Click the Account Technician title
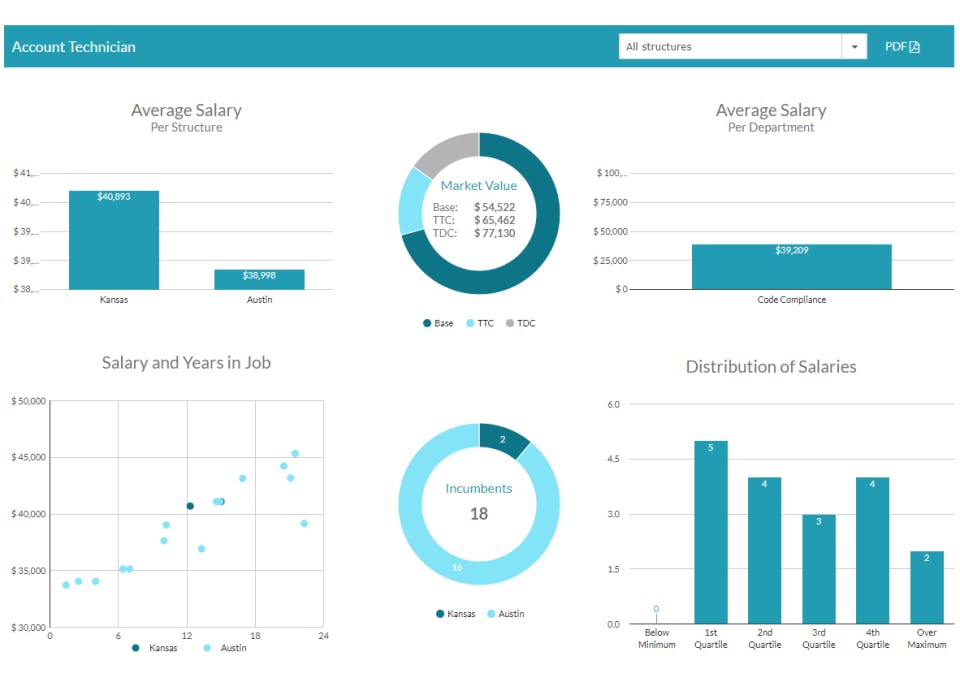960x682 pixels. [73, 47]
